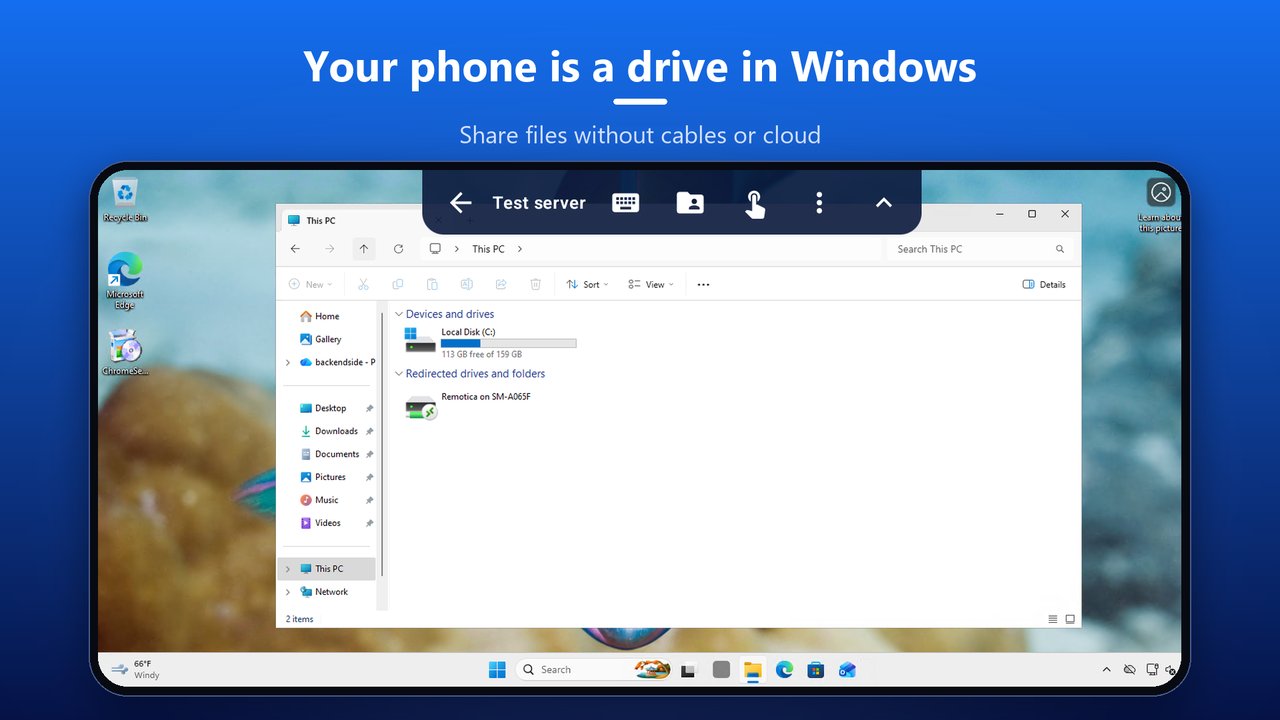Viewport: 1280px width, 720px height.
Task: Open the View dropdown in the toolbar
Action: (651, 285)
